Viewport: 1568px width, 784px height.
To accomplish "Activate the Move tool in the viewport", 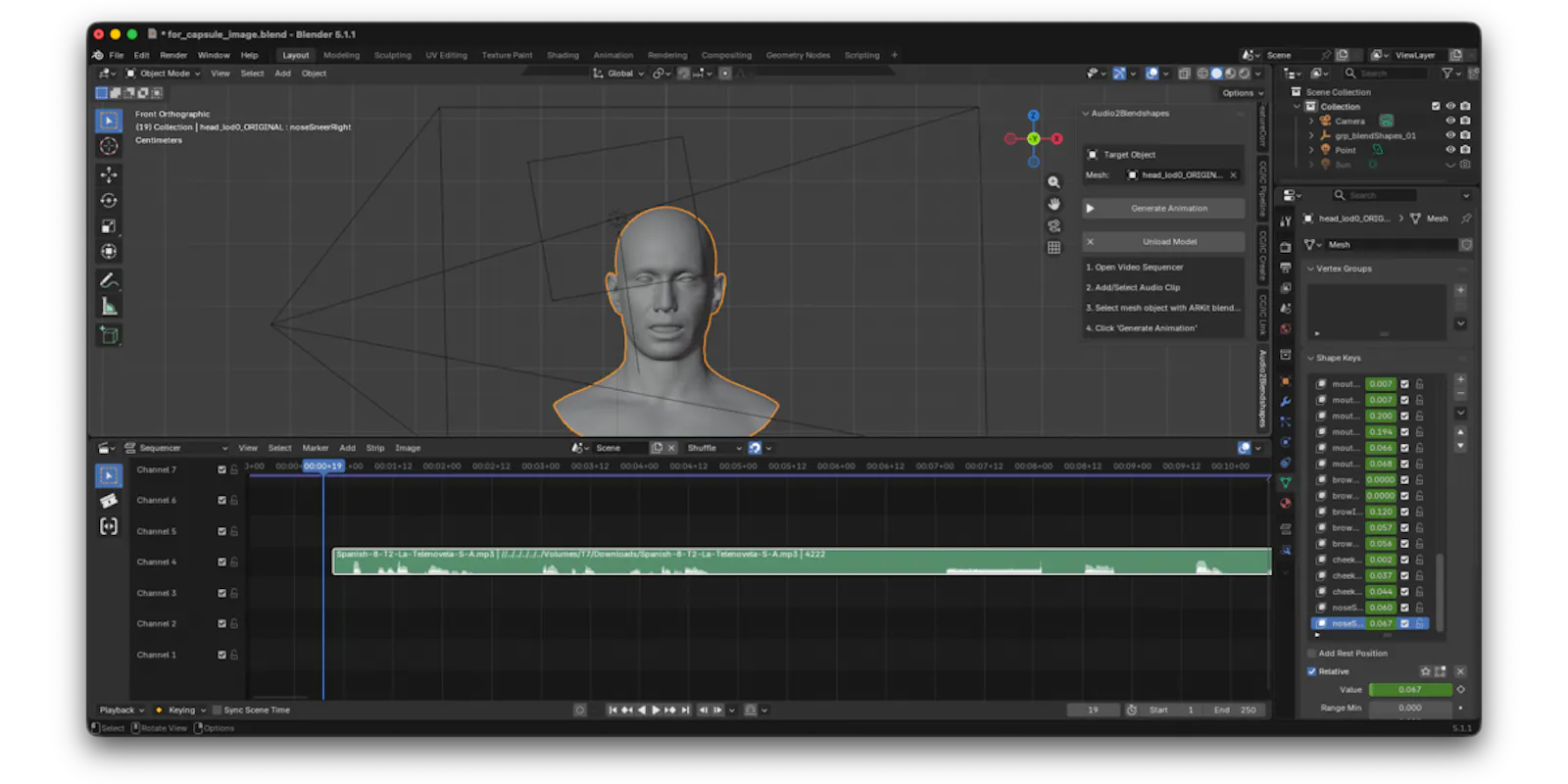I will [109, 174].
